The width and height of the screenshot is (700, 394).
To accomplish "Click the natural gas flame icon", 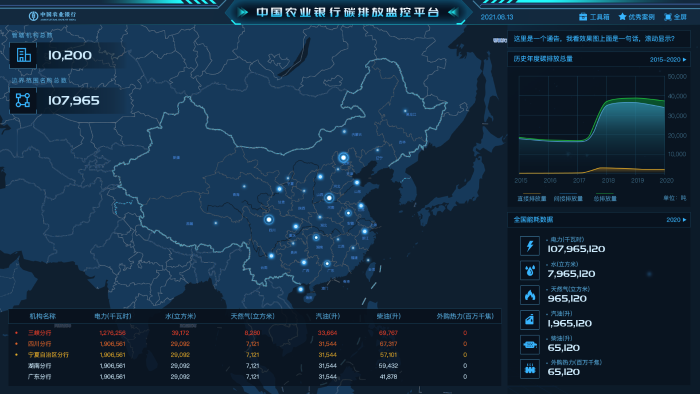I will point(529,295).
